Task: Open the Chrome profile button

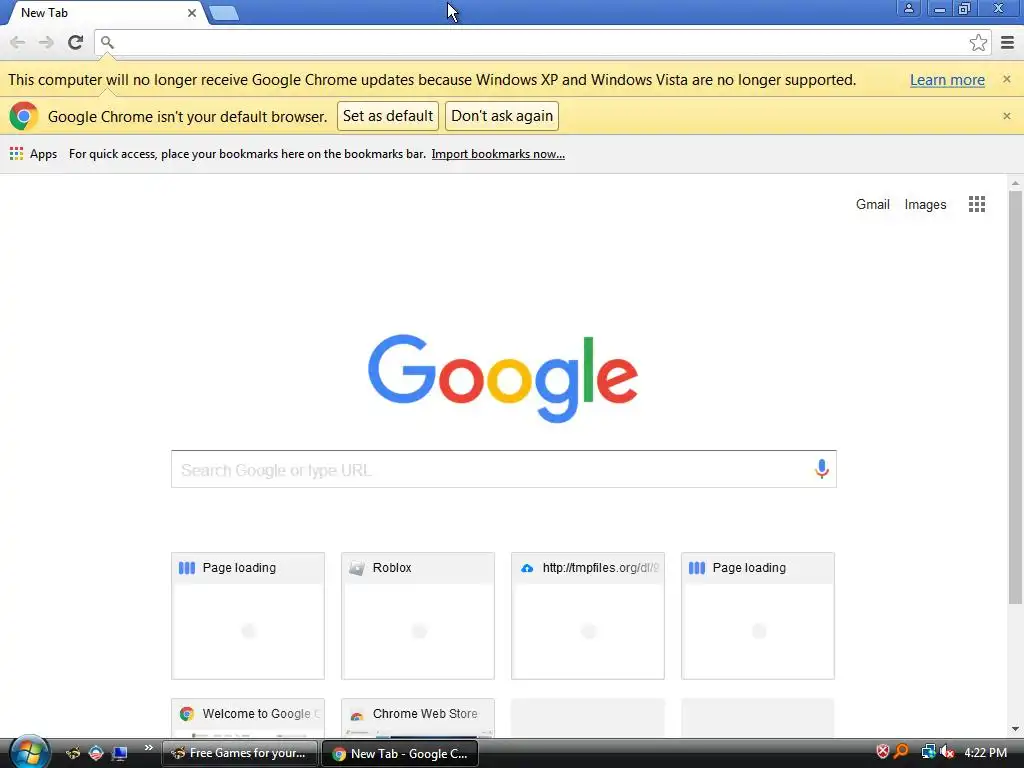Action: point(908,9)
